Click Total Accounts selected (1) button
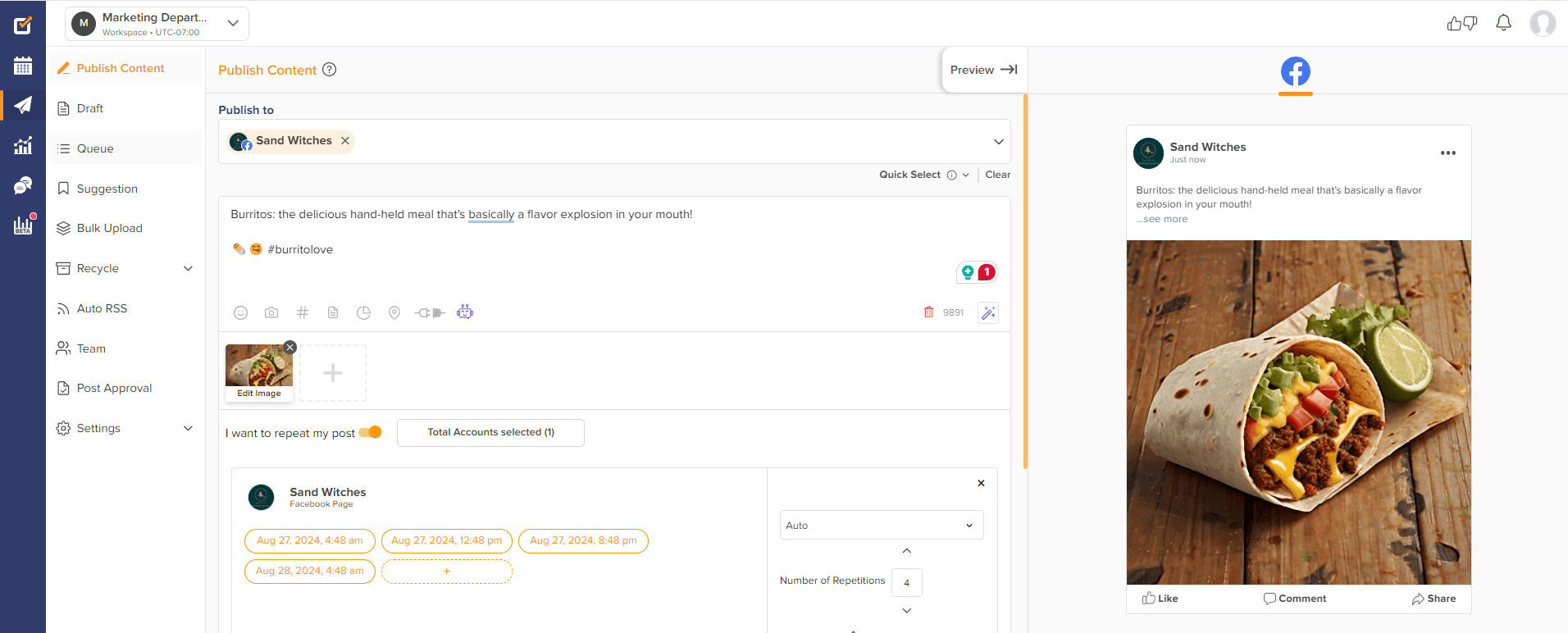This screenshot has height=633, width=1568. pyautogui.click(x=490, y=432)
